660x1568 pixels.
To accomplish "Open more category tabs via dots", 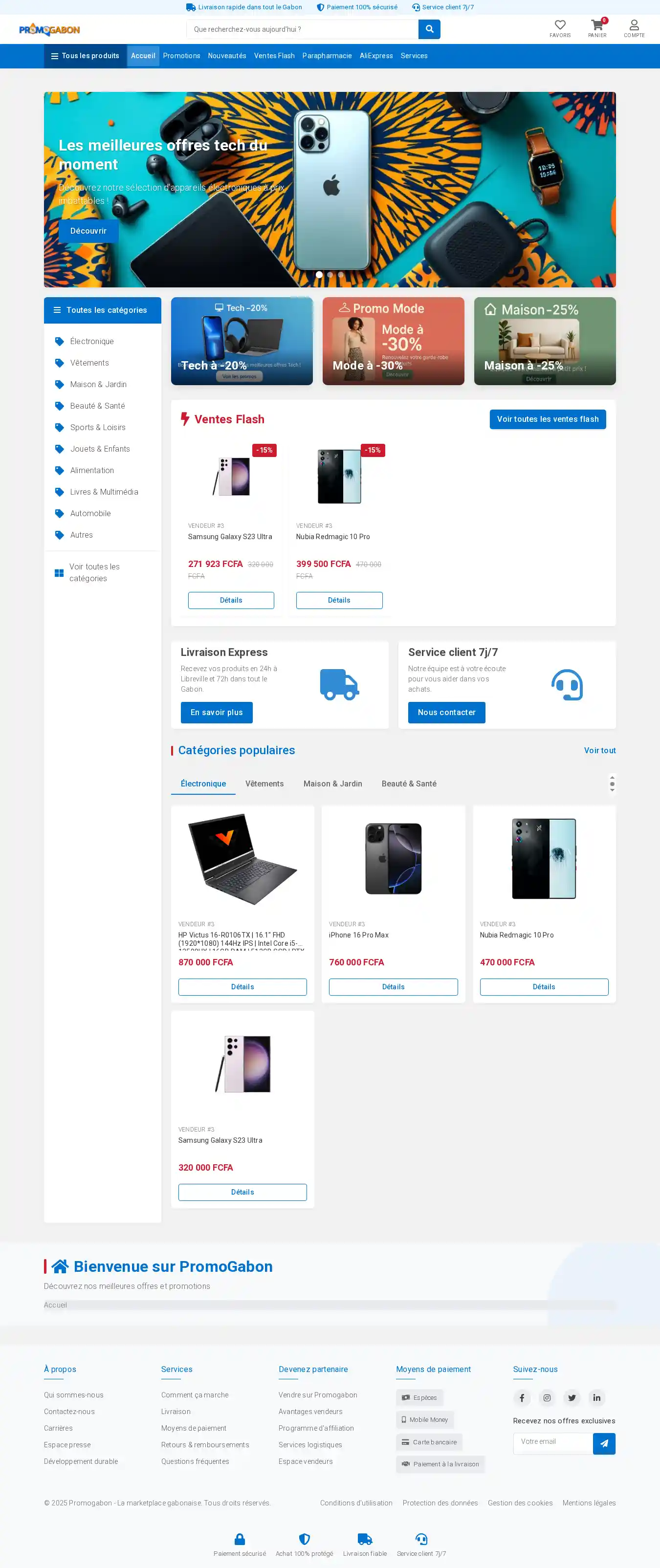I will pos(612,784).
